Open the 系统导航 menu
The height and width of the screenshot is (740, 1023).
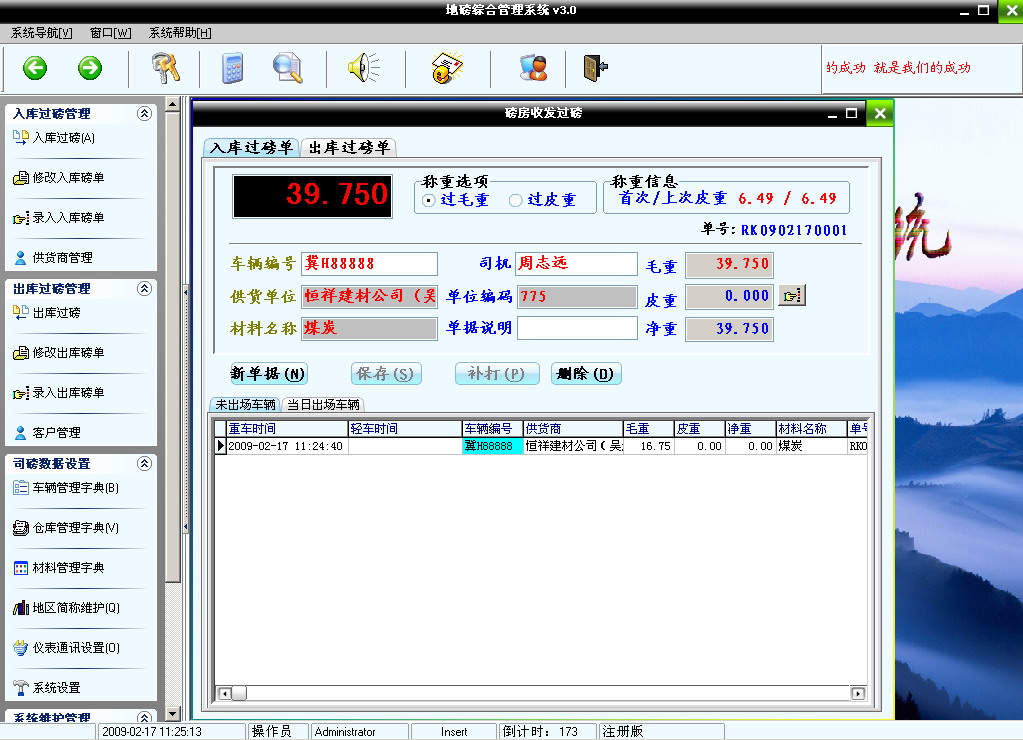click(41, 33)
